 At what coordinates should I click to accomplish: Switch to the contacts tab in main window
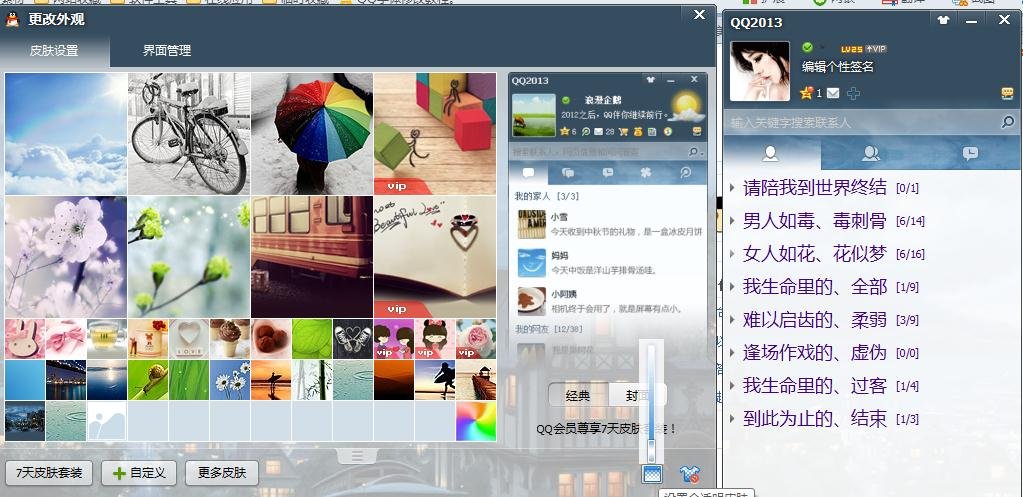click(771, 153)
